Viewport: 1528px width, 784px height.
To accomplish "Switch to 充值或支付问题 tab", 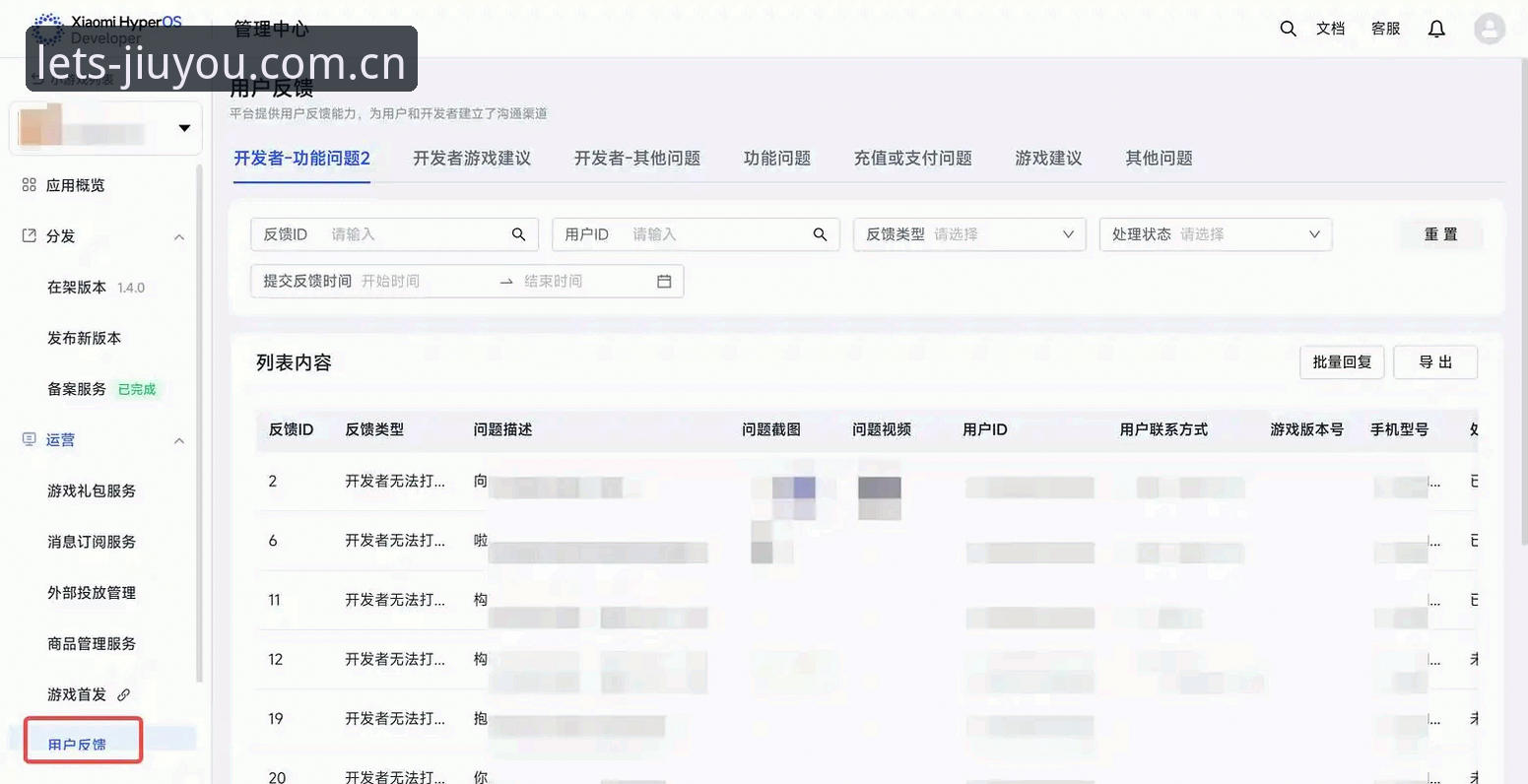I will point(913,159).
